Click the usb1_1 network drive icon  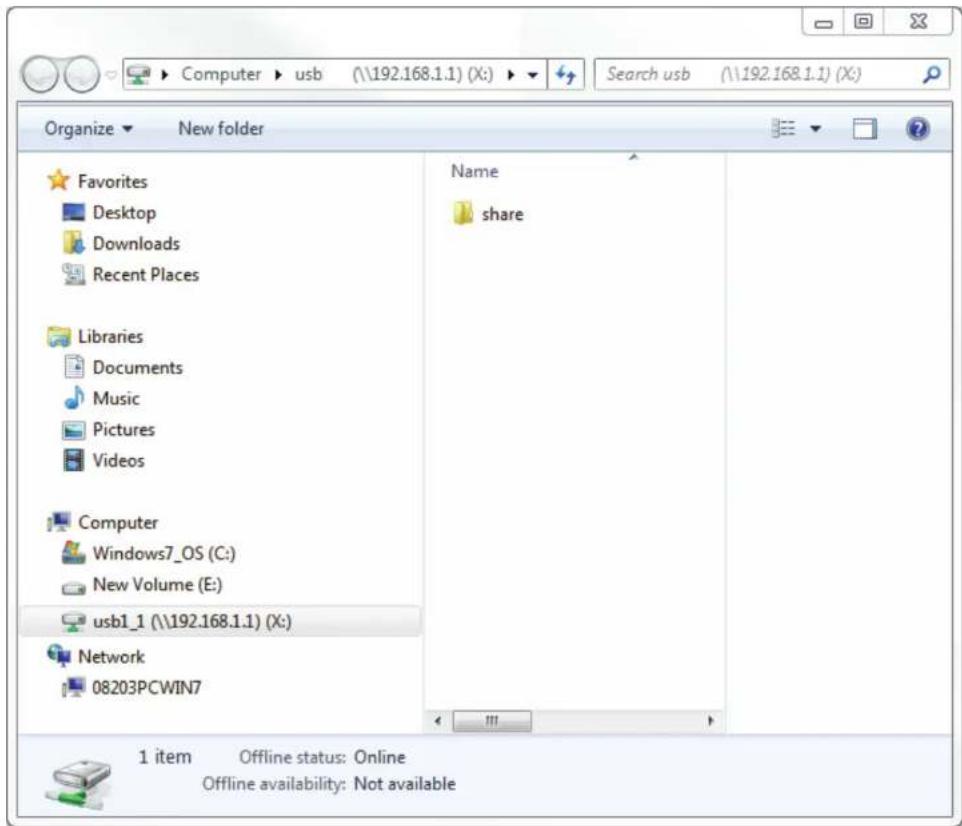74,622
